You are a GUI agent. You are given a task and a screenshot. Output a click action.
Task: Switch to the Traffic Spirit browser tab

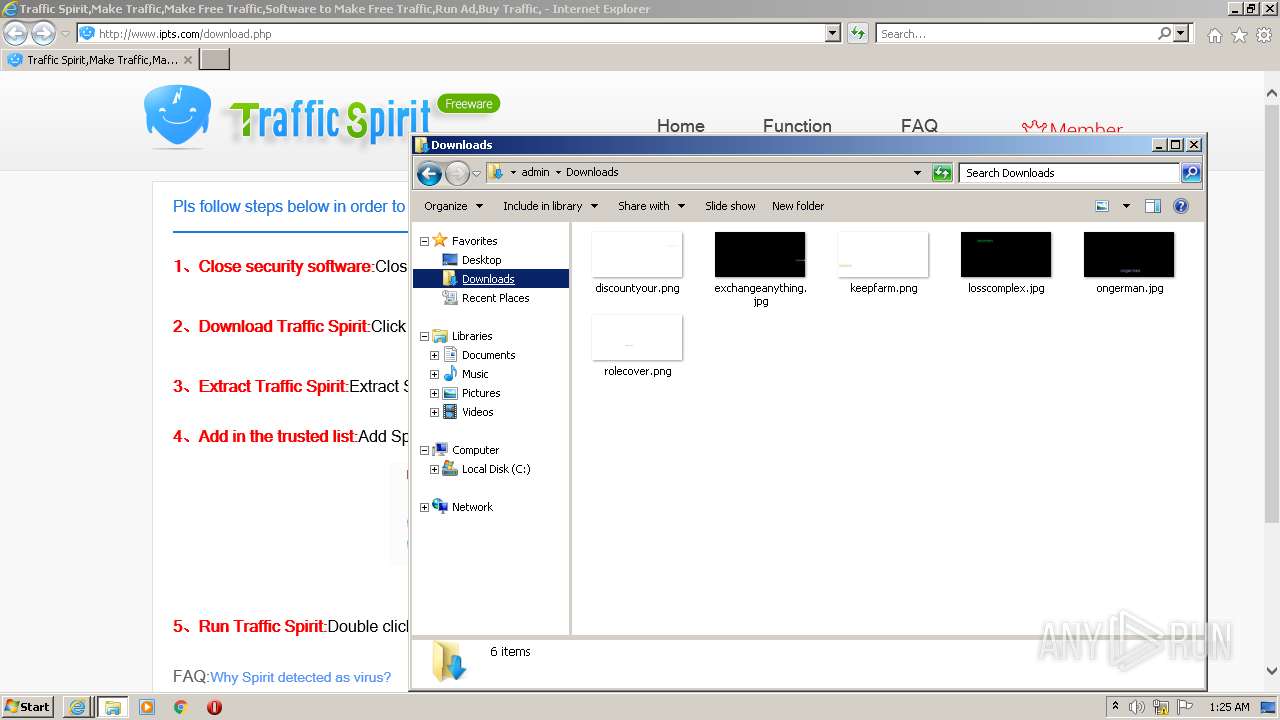click(x=100, y=59)
